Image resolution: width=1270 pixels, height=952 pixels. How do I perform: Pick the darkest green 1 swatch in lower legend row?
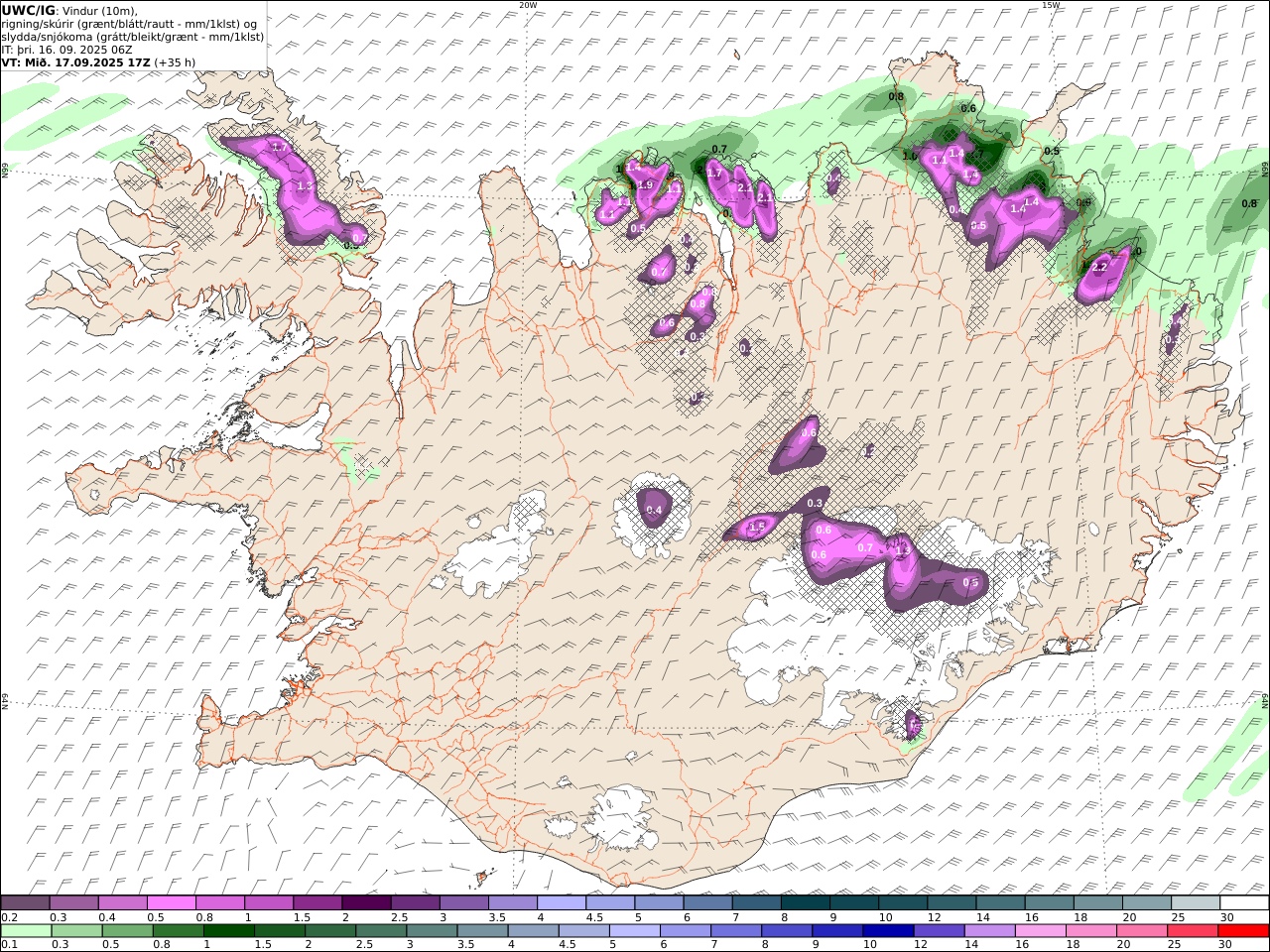229,931
